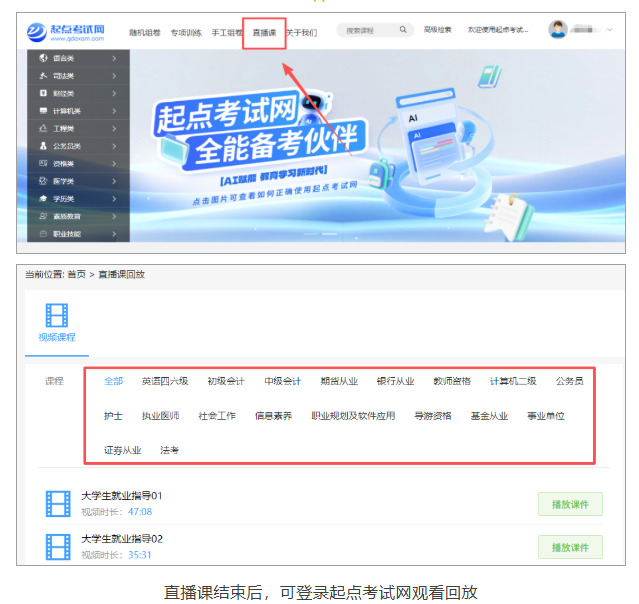Filter courses by 中级会计
This screenshot has height=604, width=639.
tap(282, 381)
